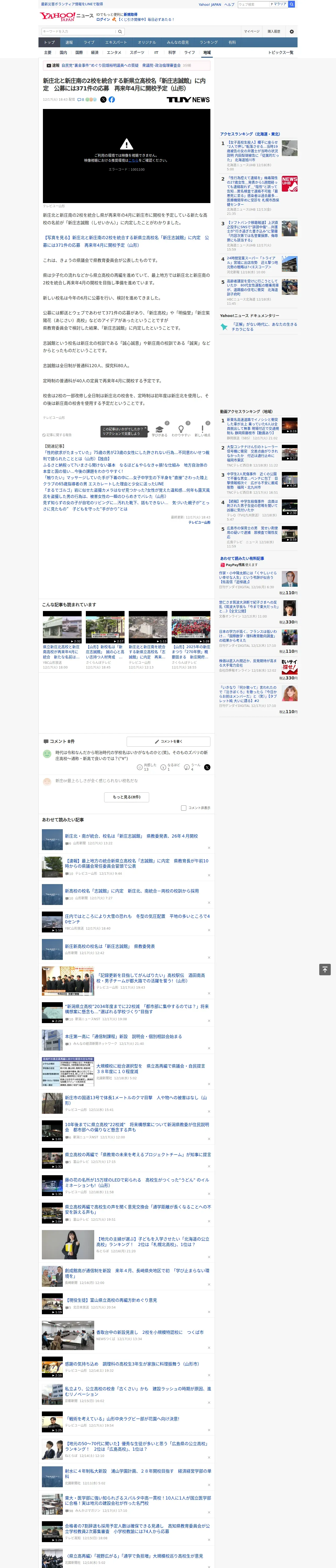Click もっと見る(8件) button
Screen dimensions: 336x1568
pos(126,797)
